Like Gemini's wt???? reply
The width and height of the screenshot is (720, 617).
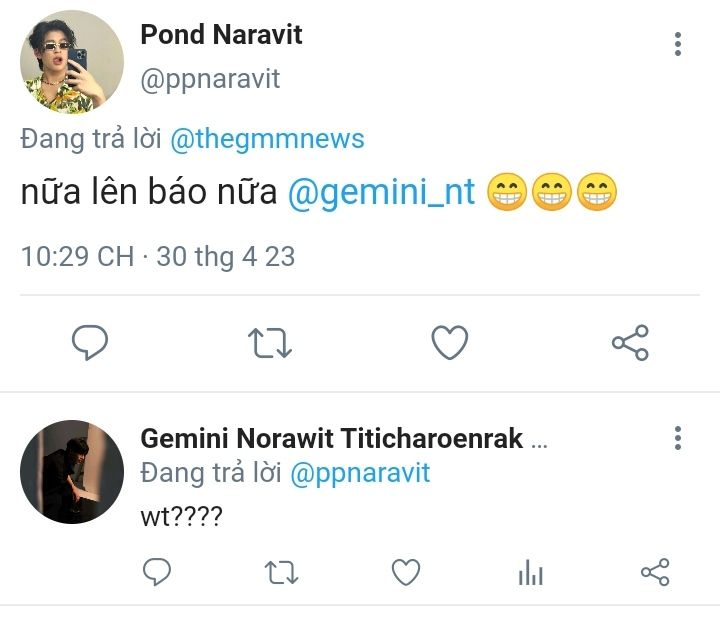tap(406, 572)
